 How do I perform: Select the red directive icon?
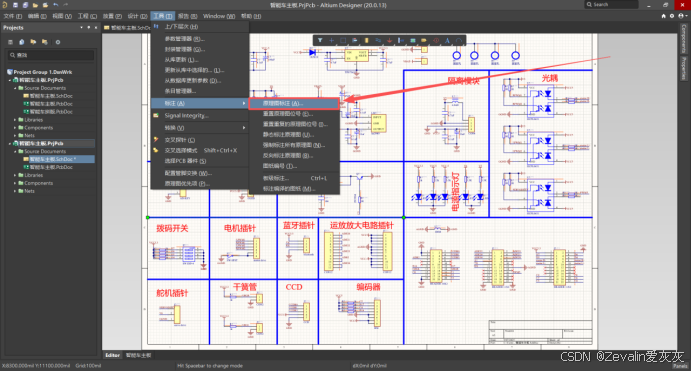point(436,40)
